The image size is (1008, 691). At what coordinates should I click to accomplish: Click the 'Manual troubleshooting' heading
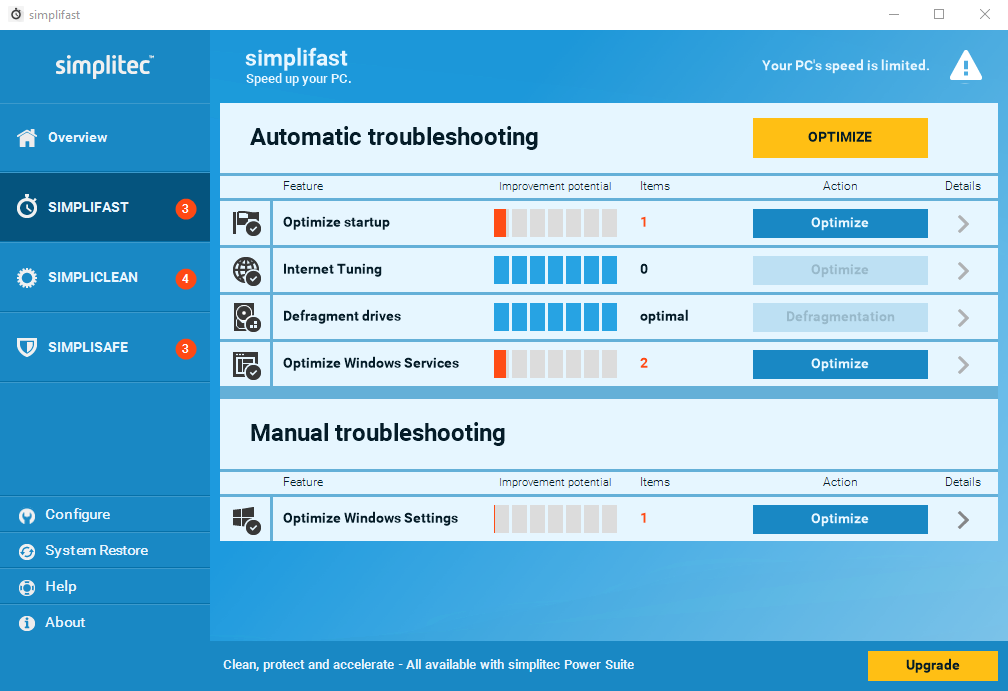377,433
